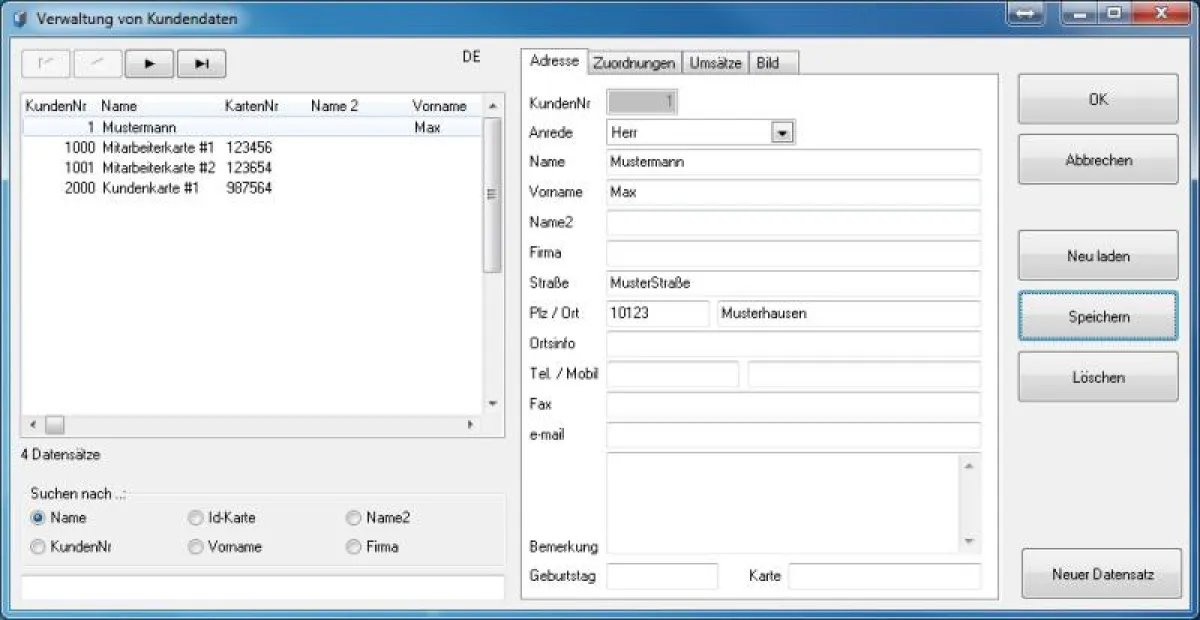Click the e-mail input field
This screenshot has width=1200, height=620.
tap(793, 435)
